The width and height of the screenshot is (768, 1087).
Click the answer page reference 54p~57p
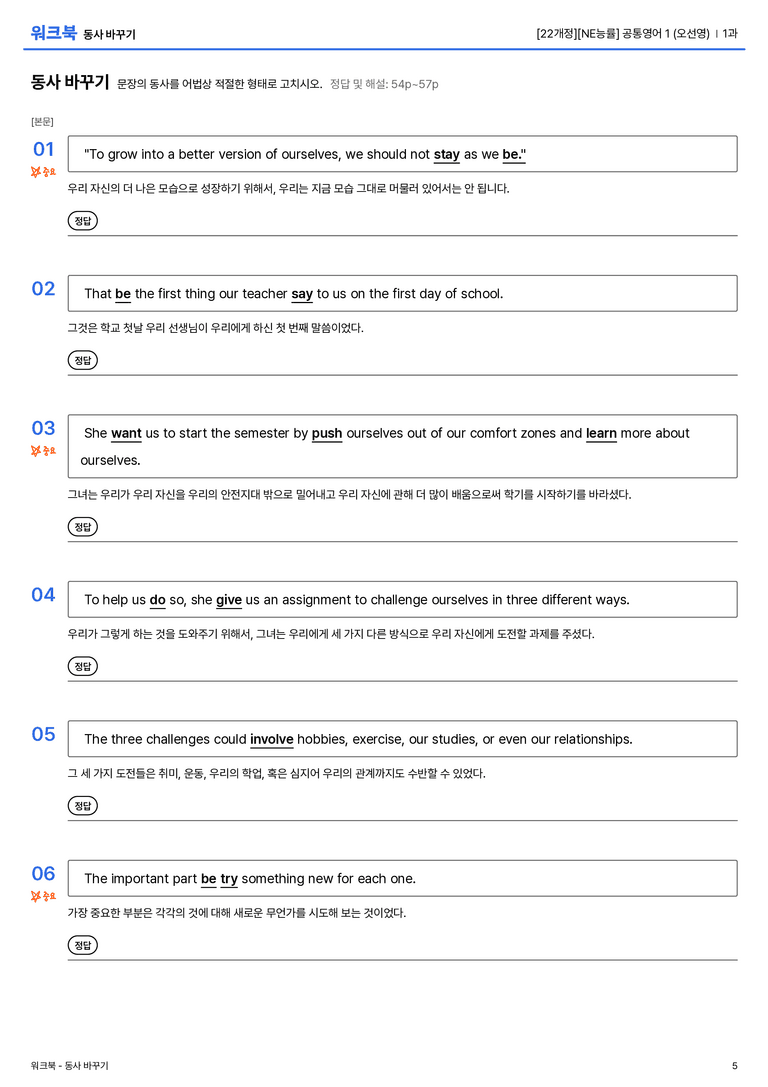pos(414,85)
